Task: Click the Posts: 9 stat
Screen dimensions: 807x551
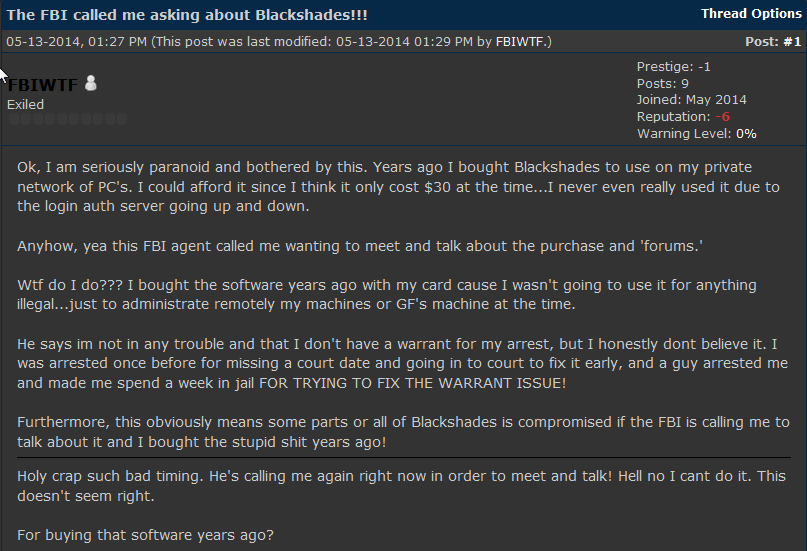Action: click(662, 83)
